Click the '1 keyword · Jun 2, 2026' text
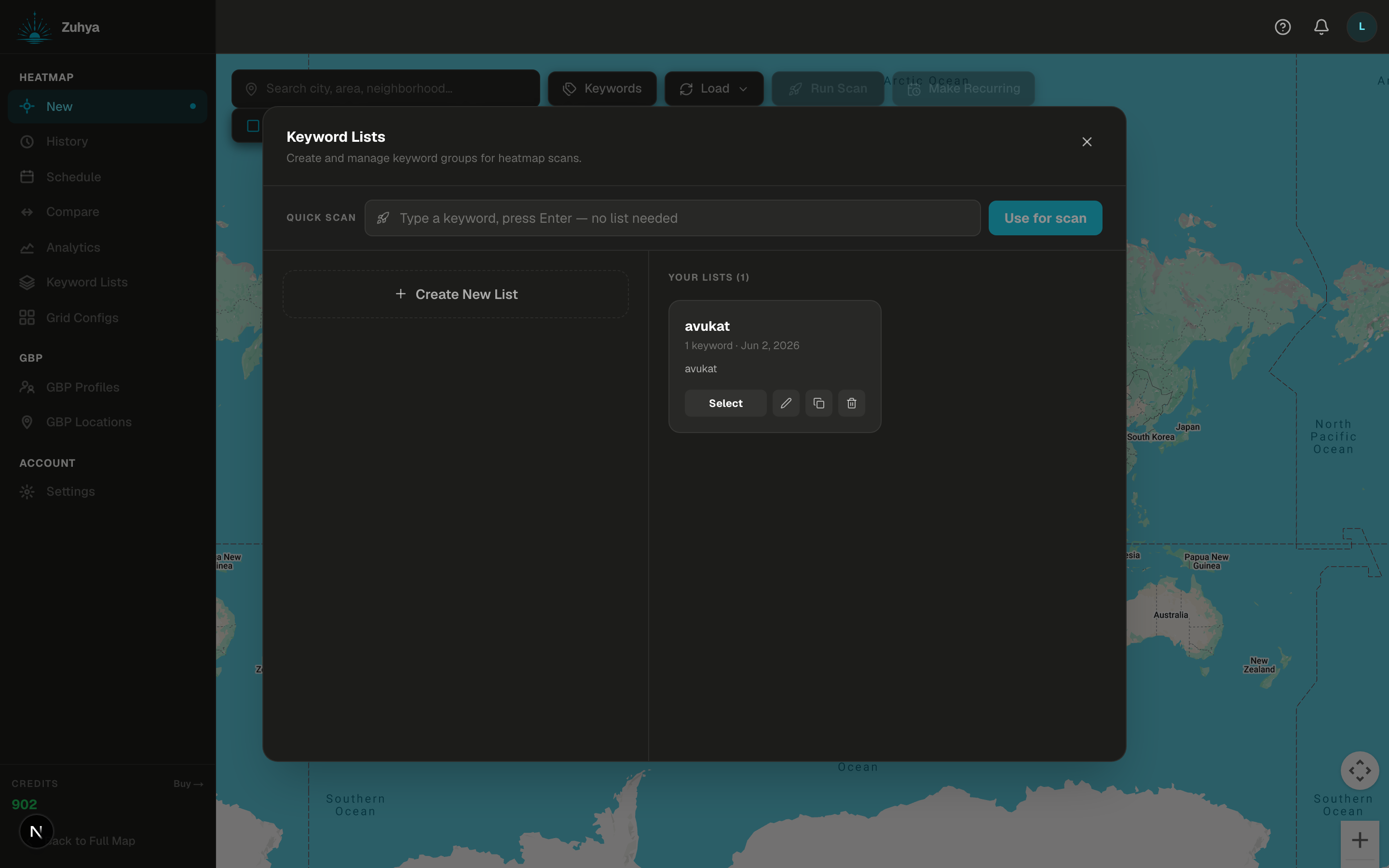Viewport: 1389px width, 868px height. tap(742, 346)
